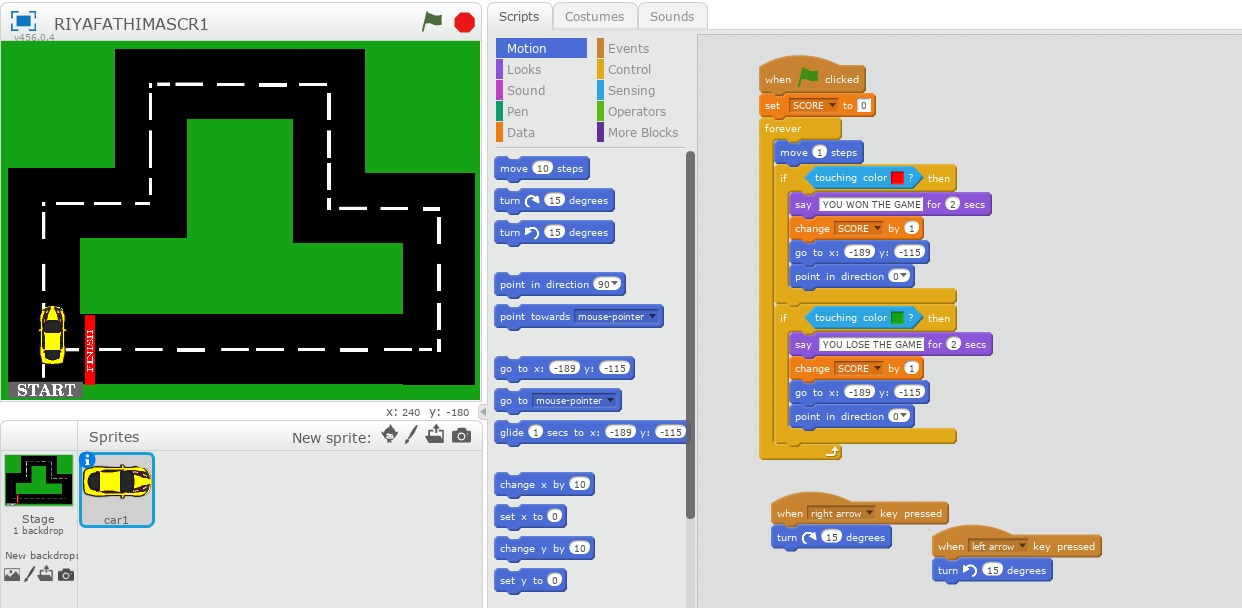Image resolution: width=1242 pixels, height=608 pixels.
Task: Select the Stage backdrop thumbnail
Action: click(x=38, y=480)
